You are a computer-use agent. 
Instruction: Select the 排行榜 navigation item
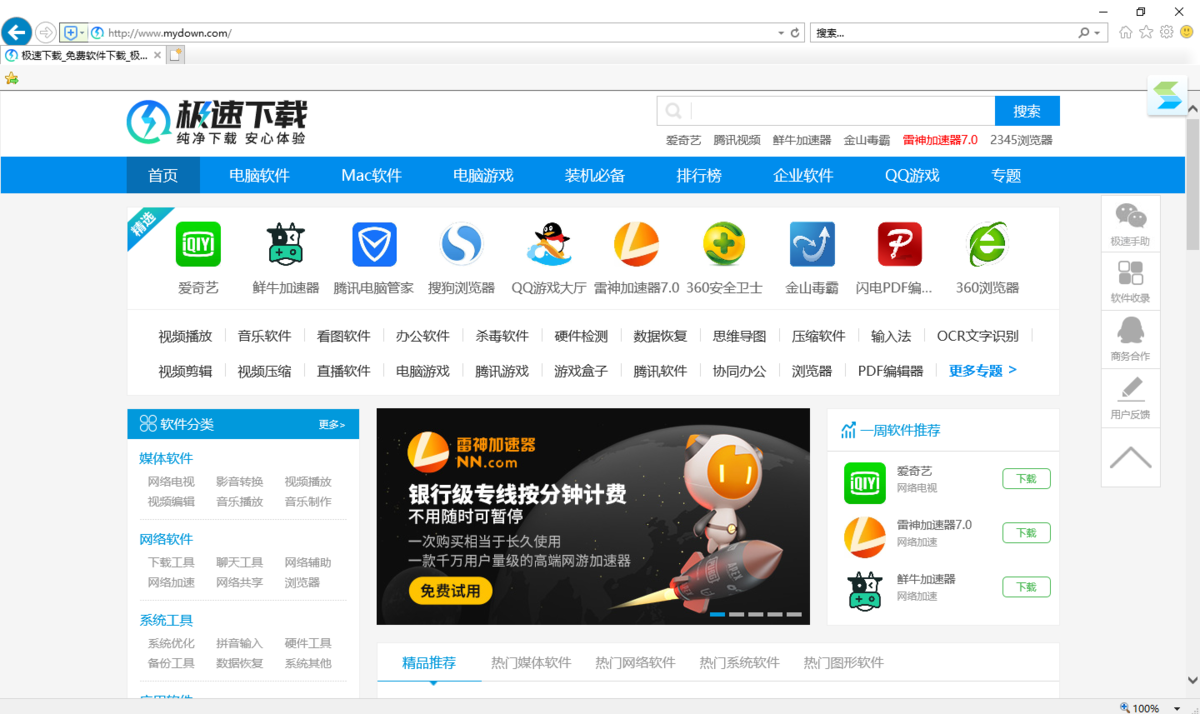point(699,175)
